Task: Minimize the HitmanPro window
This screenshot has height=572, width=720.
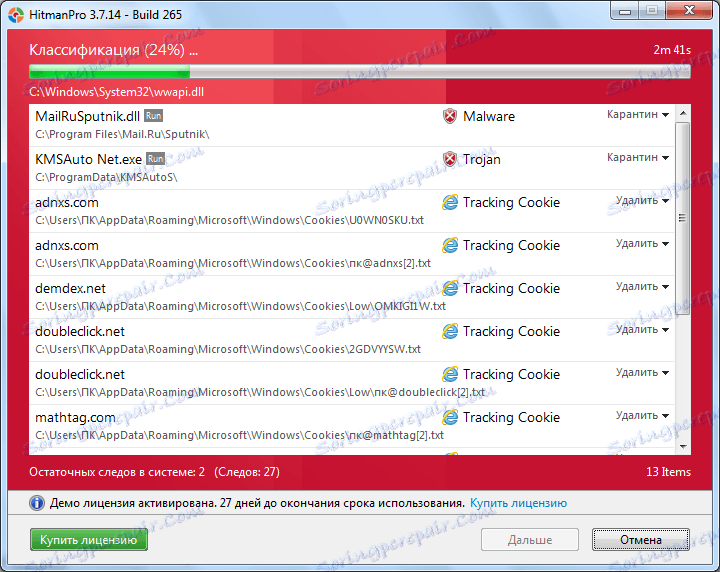Action: tap(624, 11)
